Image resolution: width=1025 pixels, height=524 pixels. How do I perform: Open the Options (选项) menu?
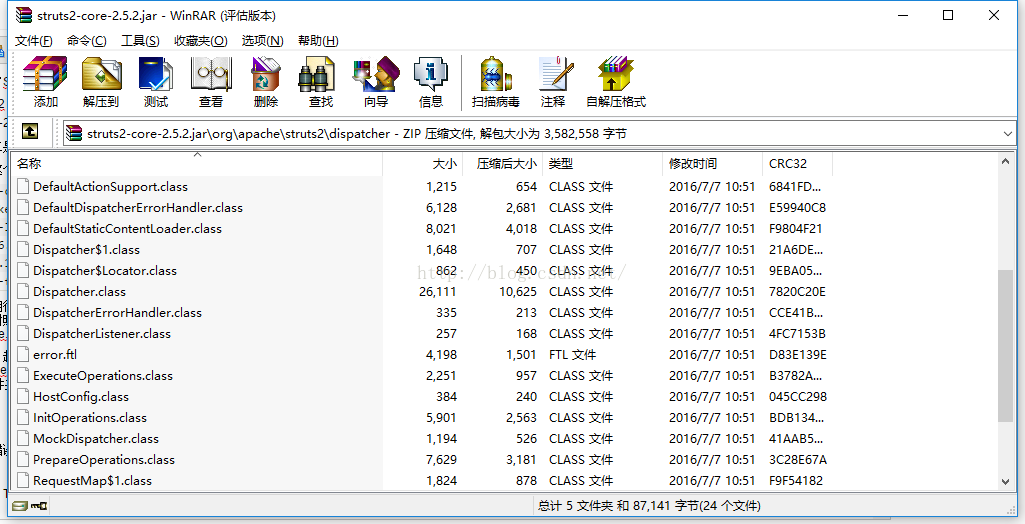[262, 41]
